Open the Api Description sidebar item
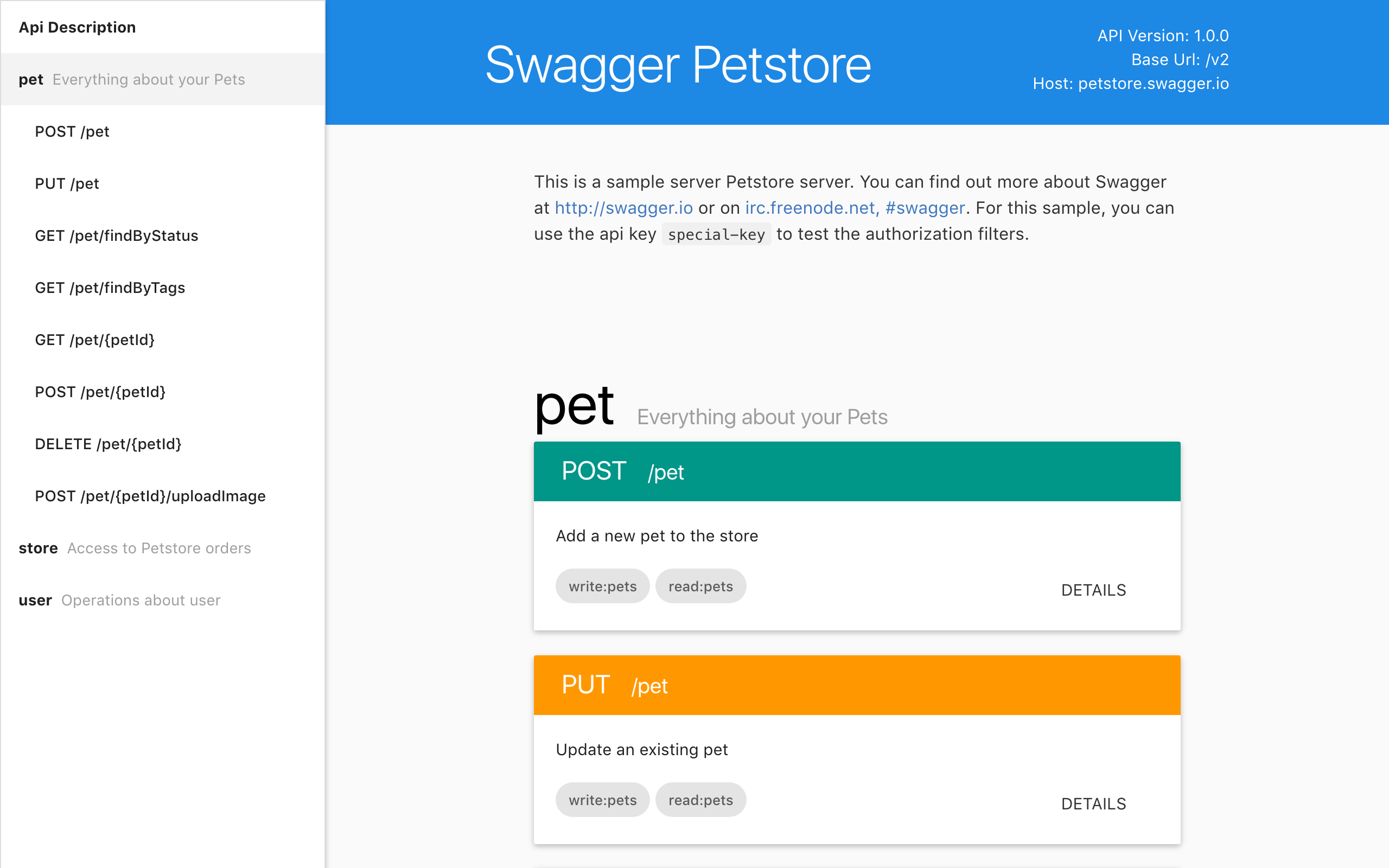 pyautogui.click(x=162, y=27)
